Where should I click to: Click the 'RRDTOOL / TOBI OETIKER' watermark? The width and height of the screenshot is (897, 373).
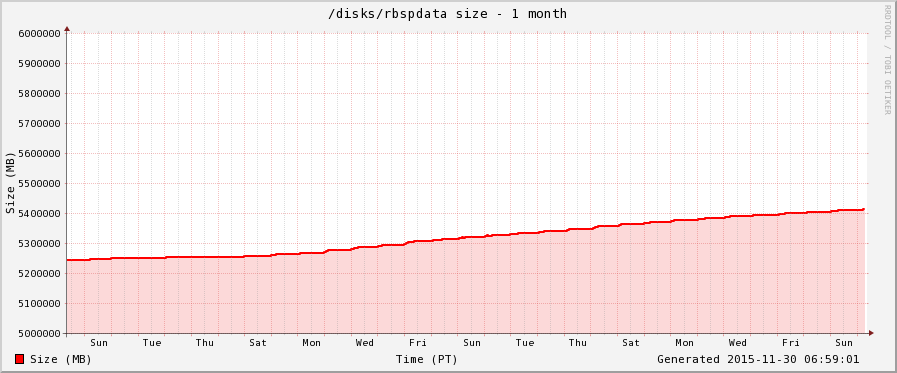click(x=887, y=59)
